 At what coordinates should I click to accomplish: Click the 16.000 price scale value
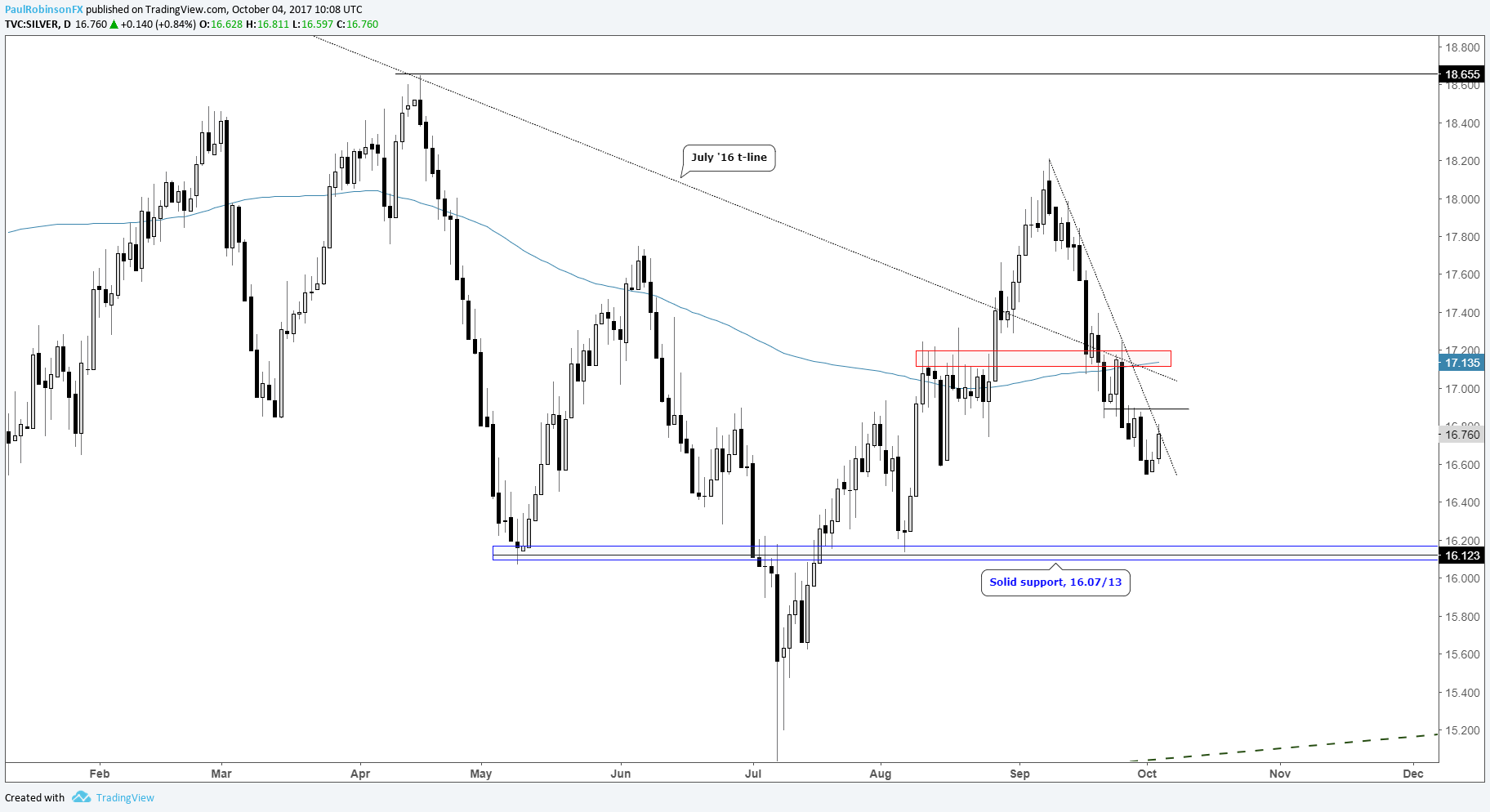click(1462, 578)
